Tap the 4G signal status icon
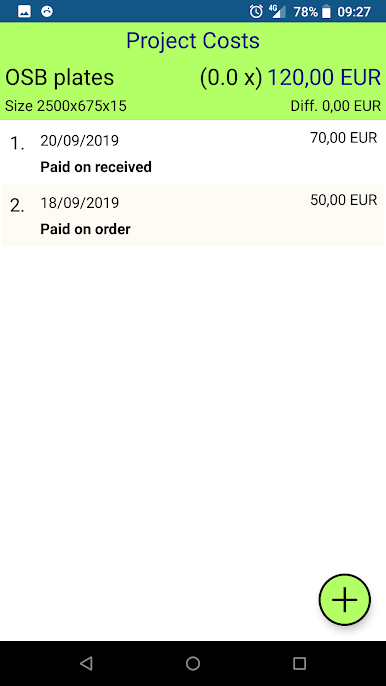 point(278,11)
